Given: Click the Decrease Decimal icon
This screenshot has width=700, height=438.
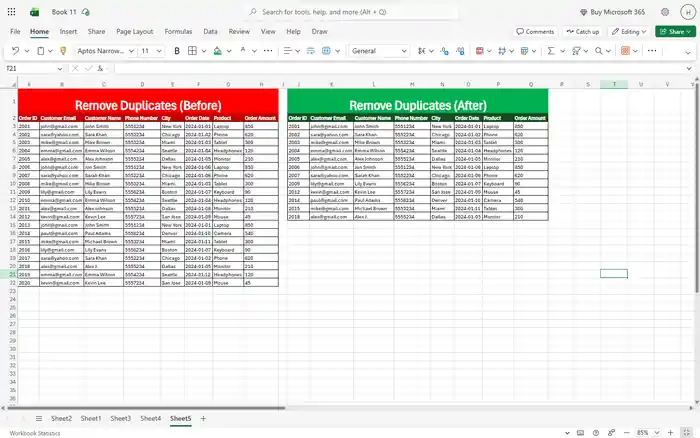Looking at the screenshot, I should point(460,51).
